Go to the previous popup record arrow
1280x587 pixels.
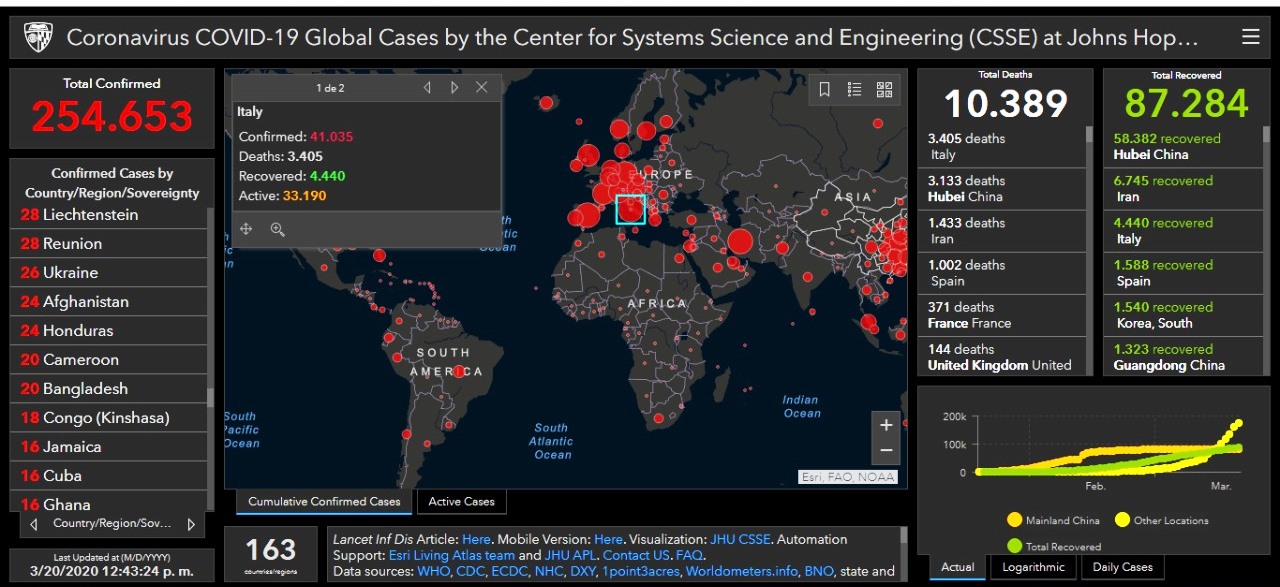pos(427,88)
